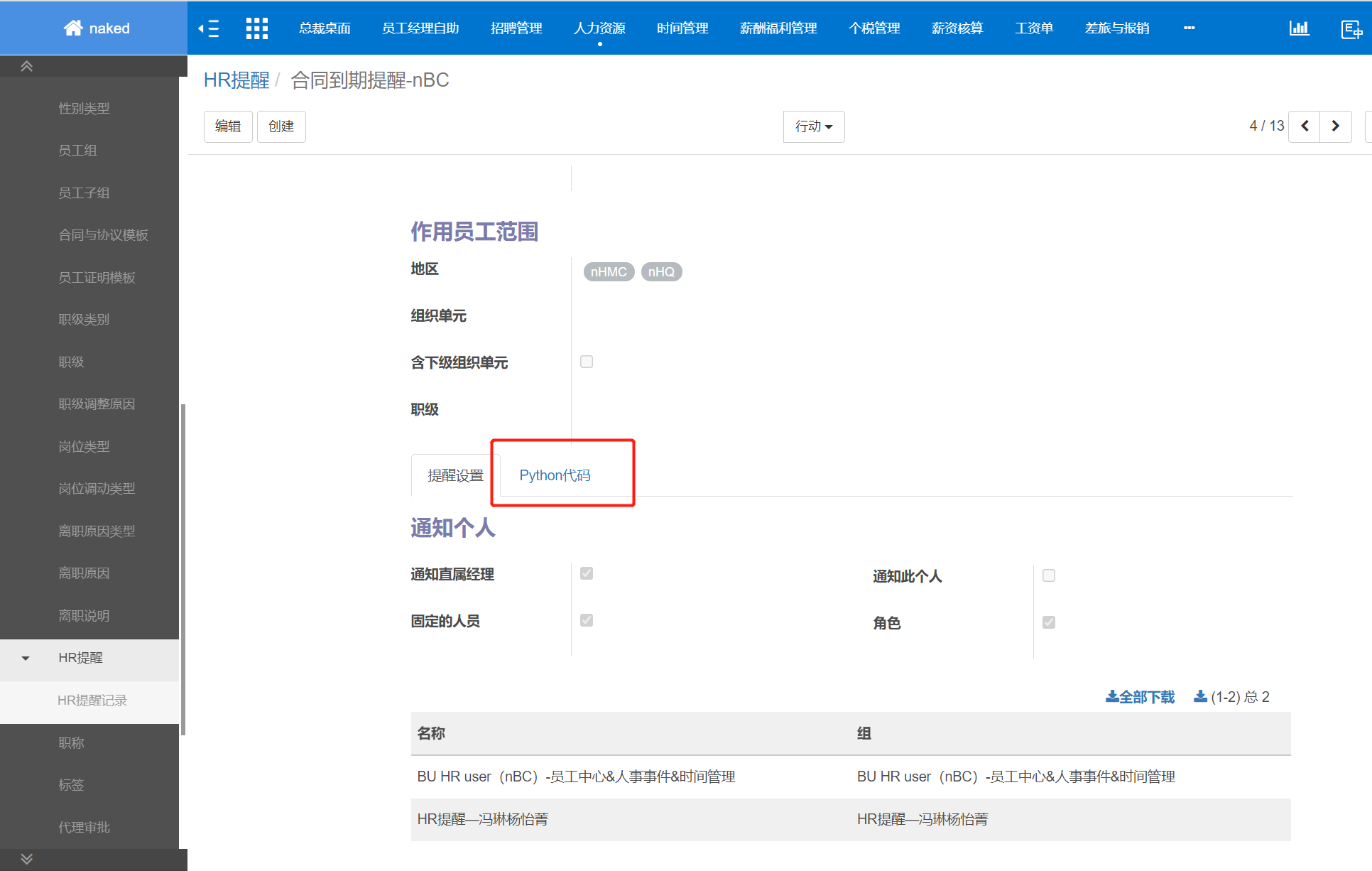Go to previous record with left arrow
Image resolution: width=1372 pixels, height=871 pixels.
click(1305, 126)
